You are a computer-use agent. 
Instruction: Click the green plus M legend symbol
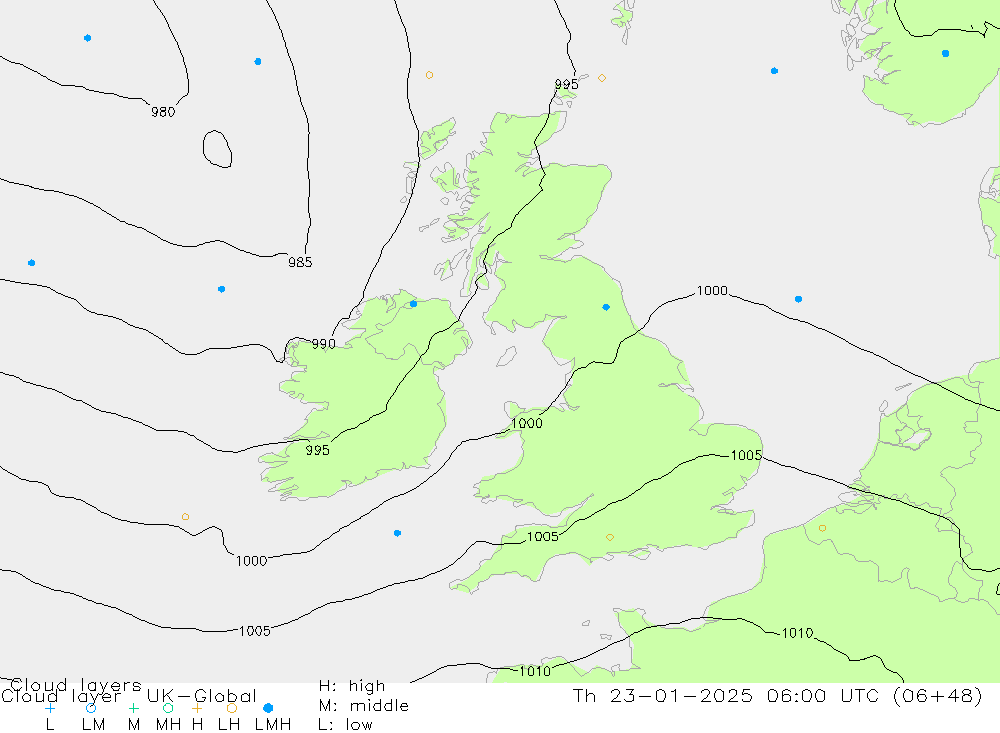(133, 708)
